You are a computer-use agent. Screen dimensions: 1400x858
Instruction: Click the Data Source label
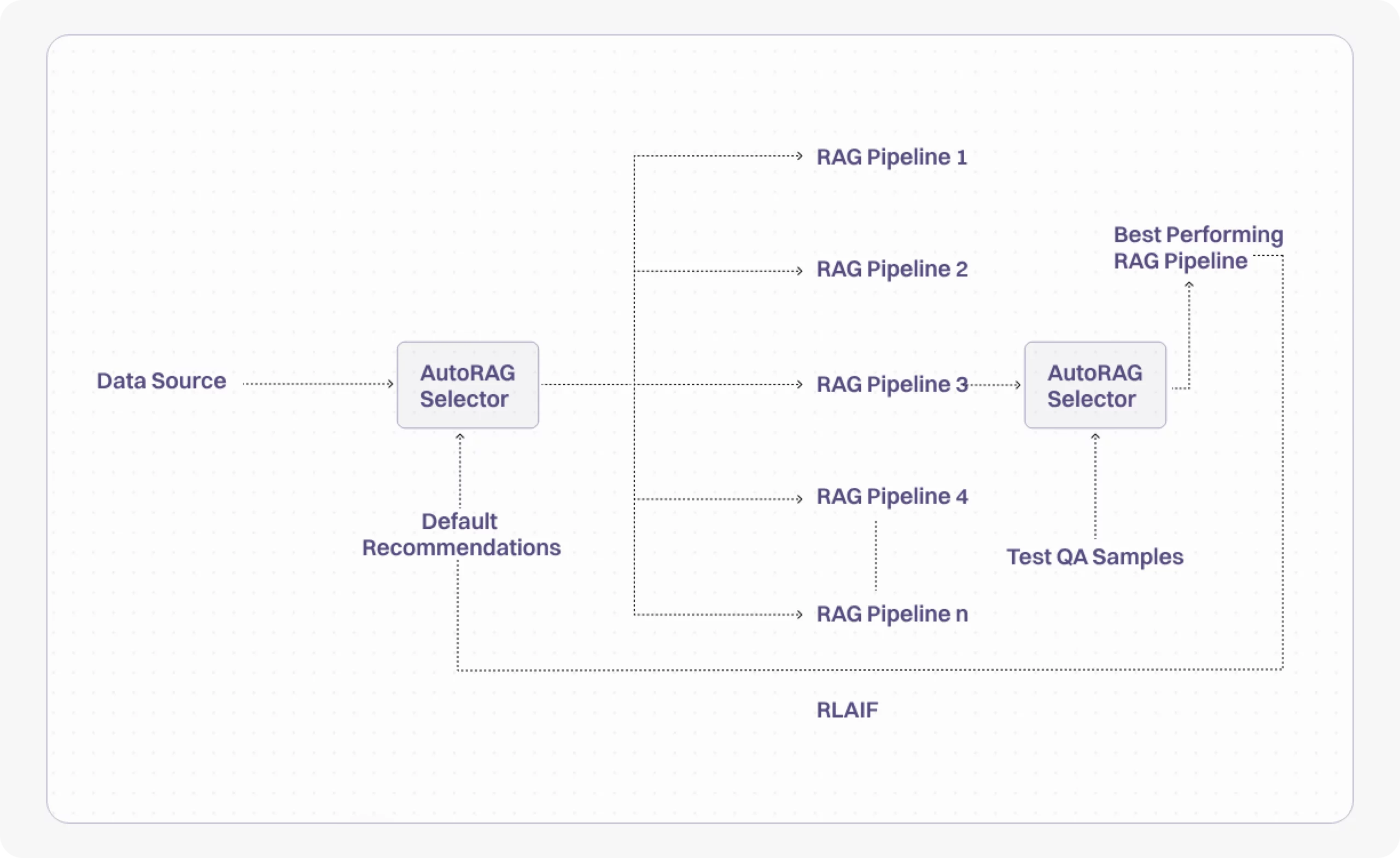coord(161,381)
